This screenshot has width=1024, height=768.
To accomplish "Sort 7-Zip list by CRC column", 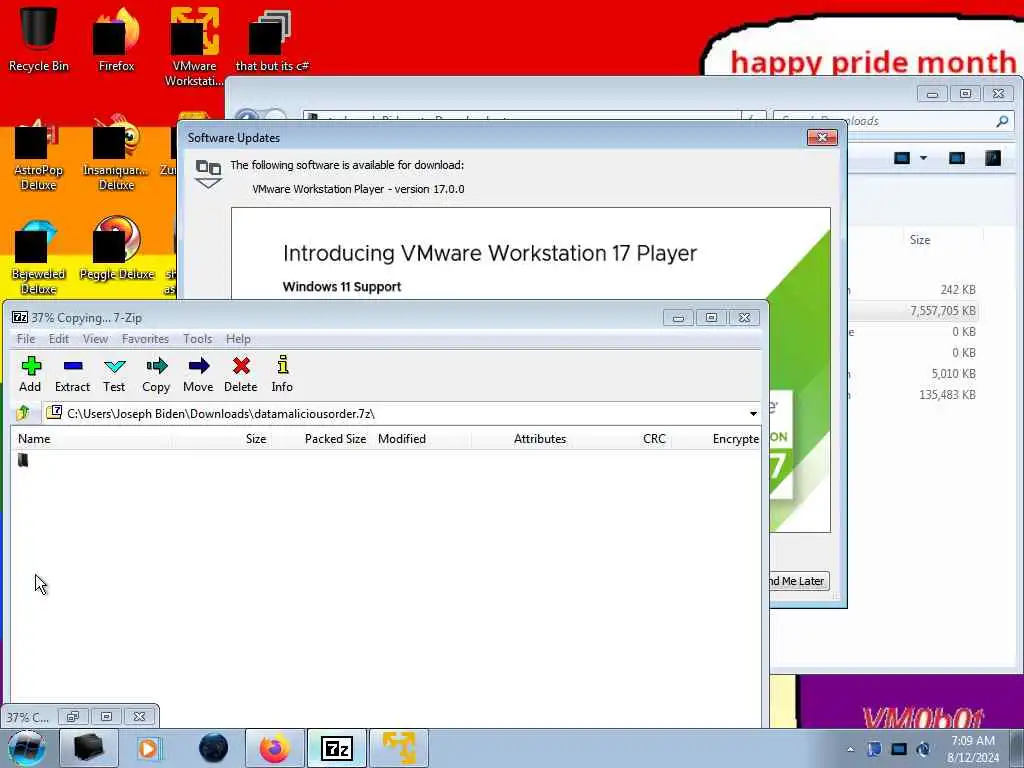I will [620, 439].
